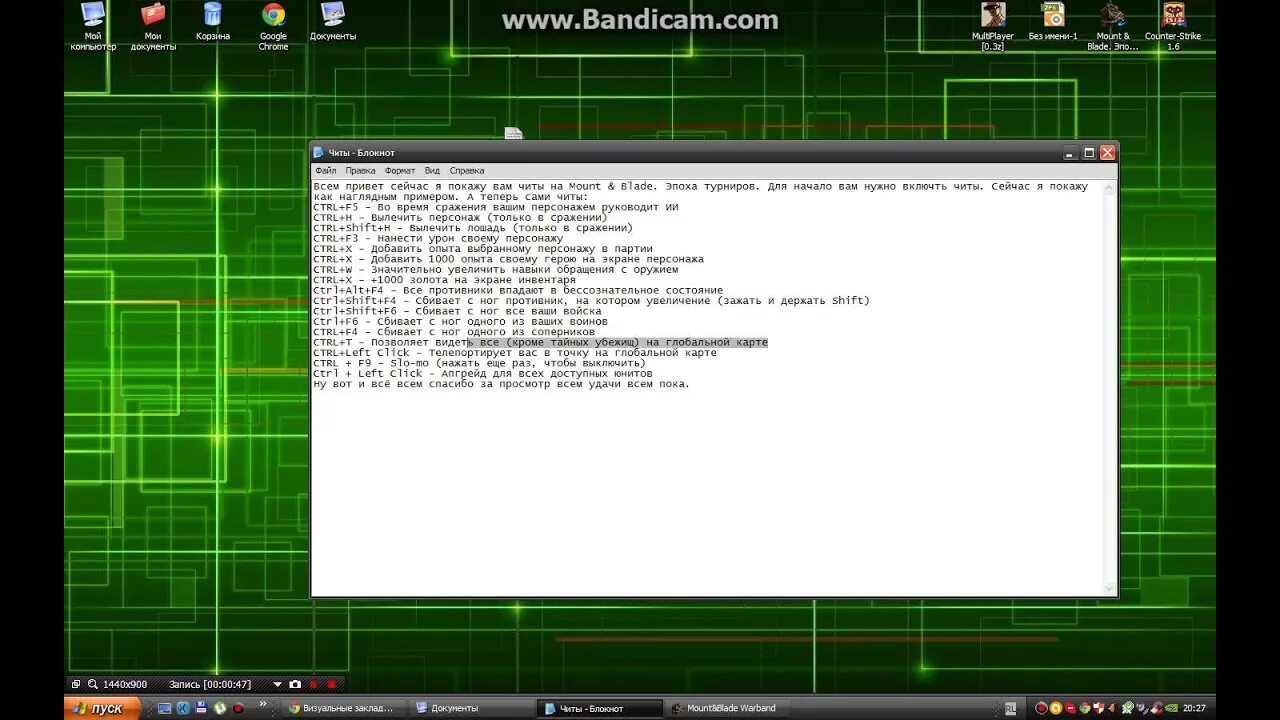The width and height of the screenshot is (1280, 720).
Task: Click the line 'CTRL+H - Вылечить персонаж'
Action: pos(460,217)
